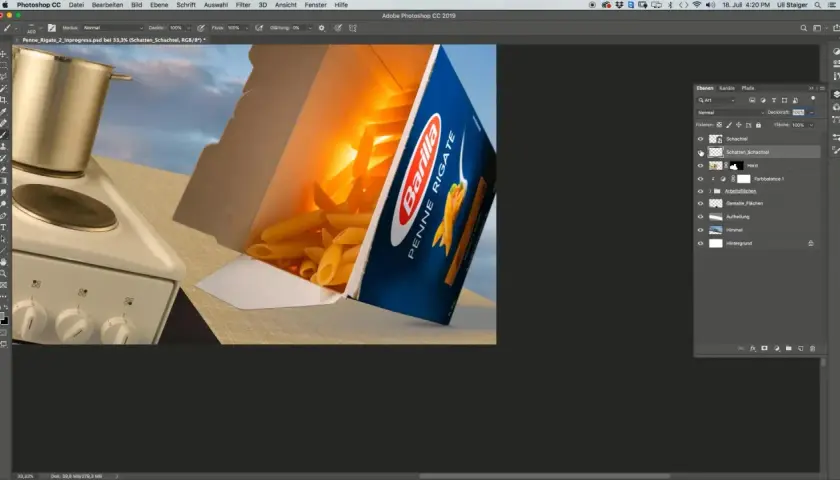The height and width of the screenshot is (480, 840).
Task: Open the layers panel flyout menu
Action: coord(822,88)
